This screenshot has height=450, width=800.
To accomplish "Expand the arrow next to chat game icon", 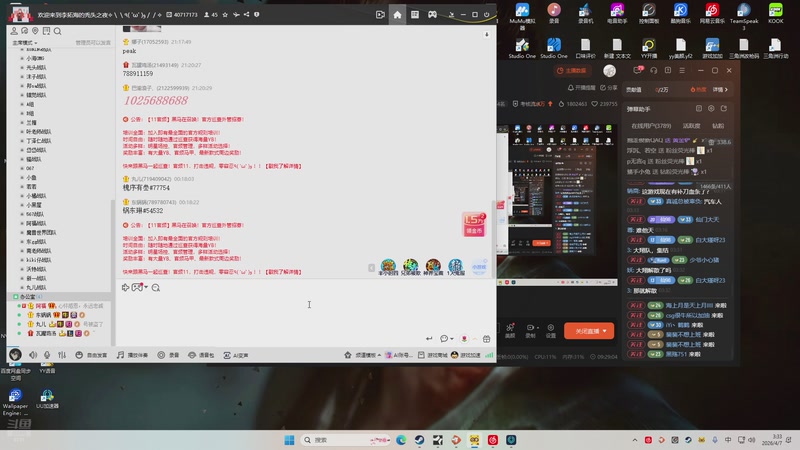I will tap(146, 288).
